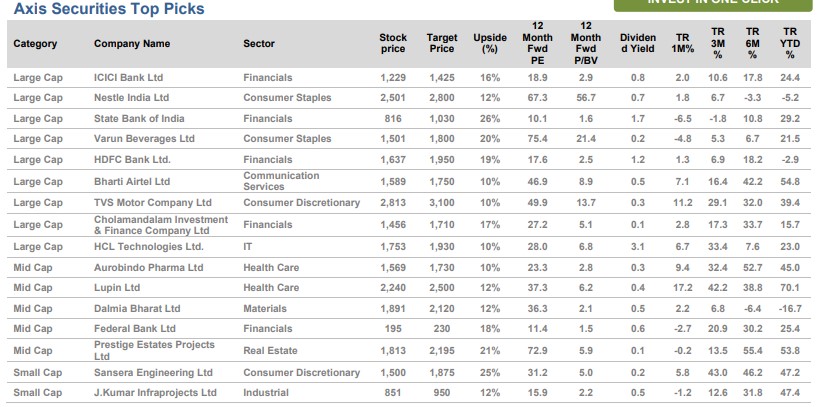Click the ICICI Bank Ltd company name

[128, 77]
